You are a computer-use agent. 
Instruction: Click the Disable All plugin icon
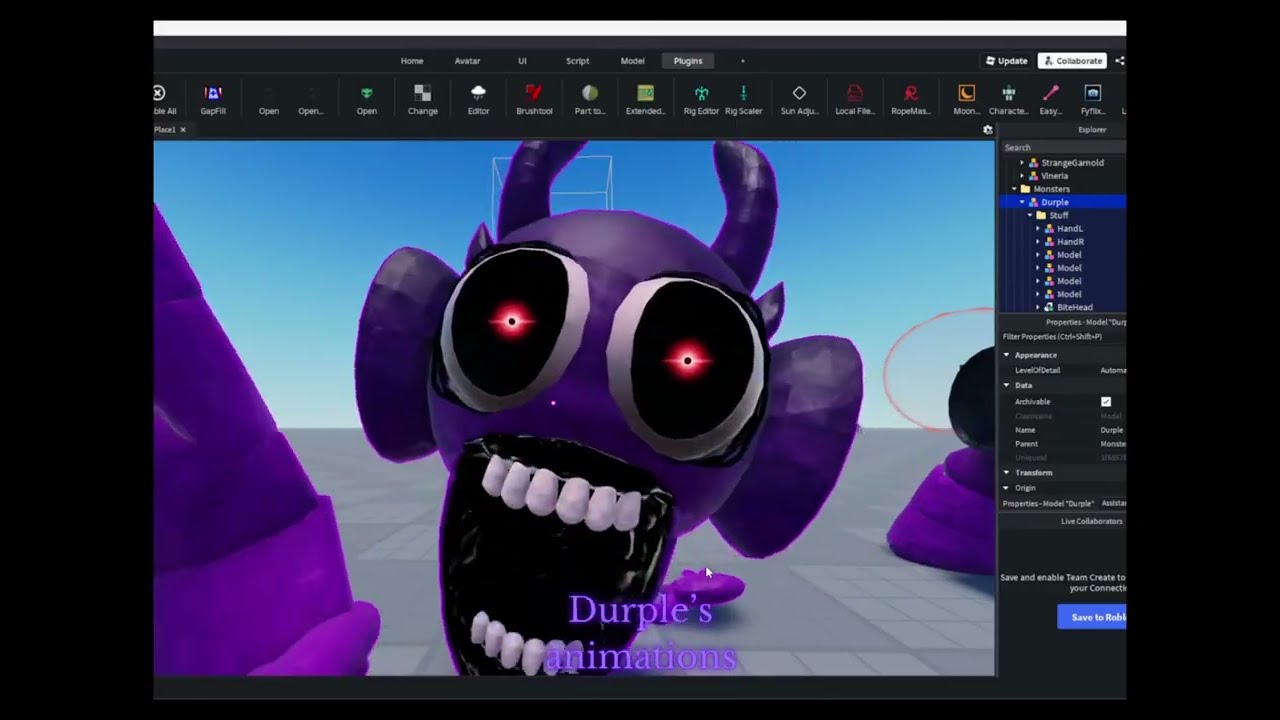(x=163, y=100)
